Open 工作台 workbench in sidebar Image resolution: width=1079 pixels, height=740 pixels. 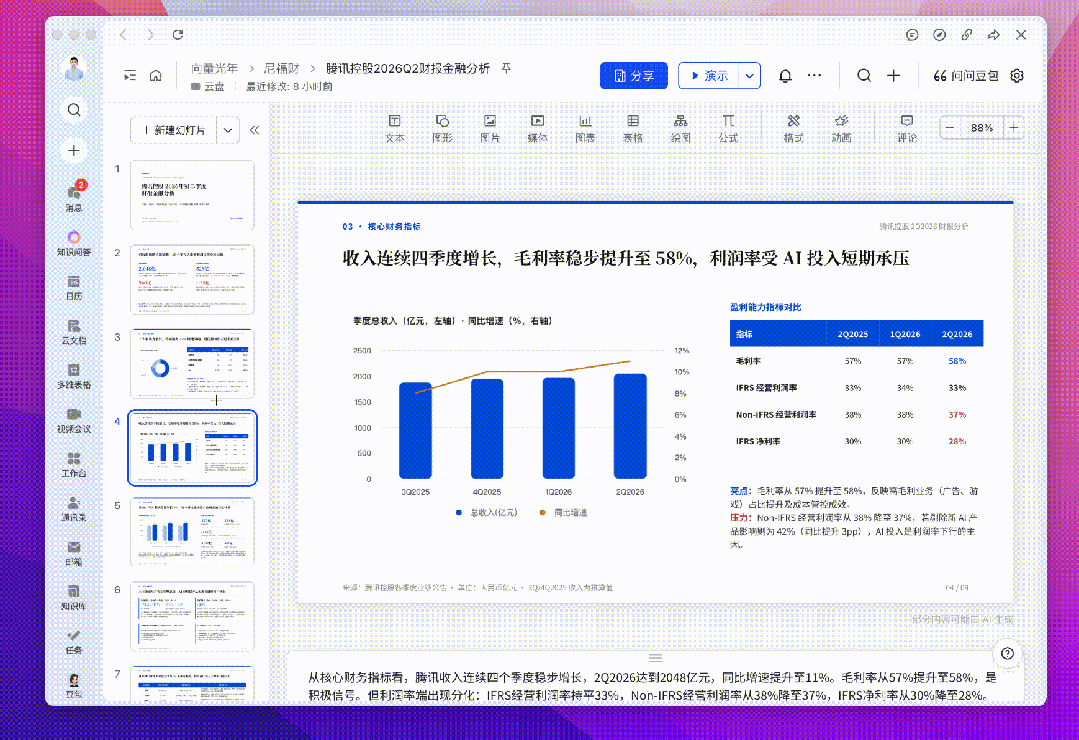(74, 465)
